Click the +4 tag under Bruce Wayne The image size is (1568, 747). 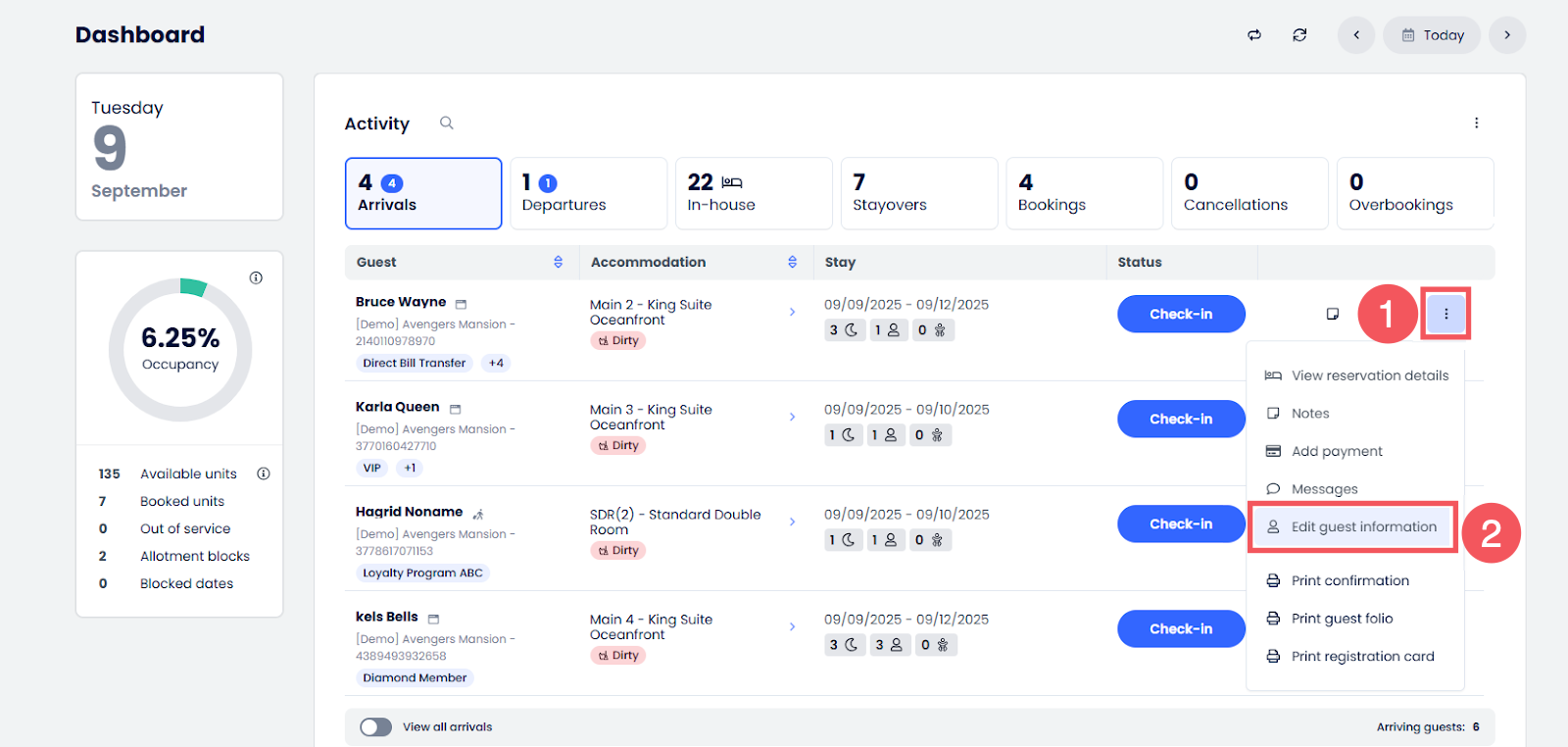tap(496, 364)
